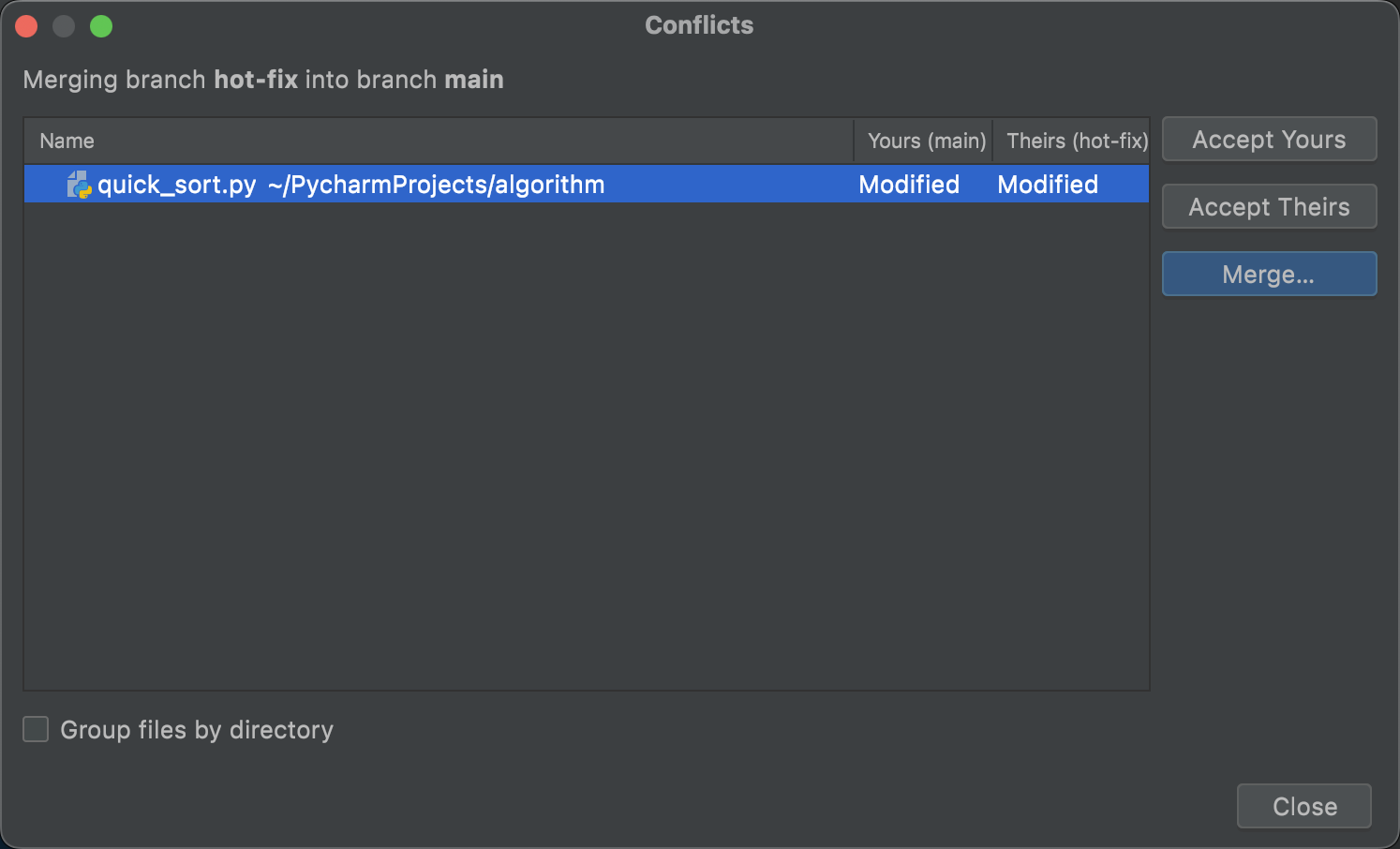The height and width of the screenshot is (849, 1400).
Task: Click the Modified status under Theirs column
Action: coord(1047,185)
